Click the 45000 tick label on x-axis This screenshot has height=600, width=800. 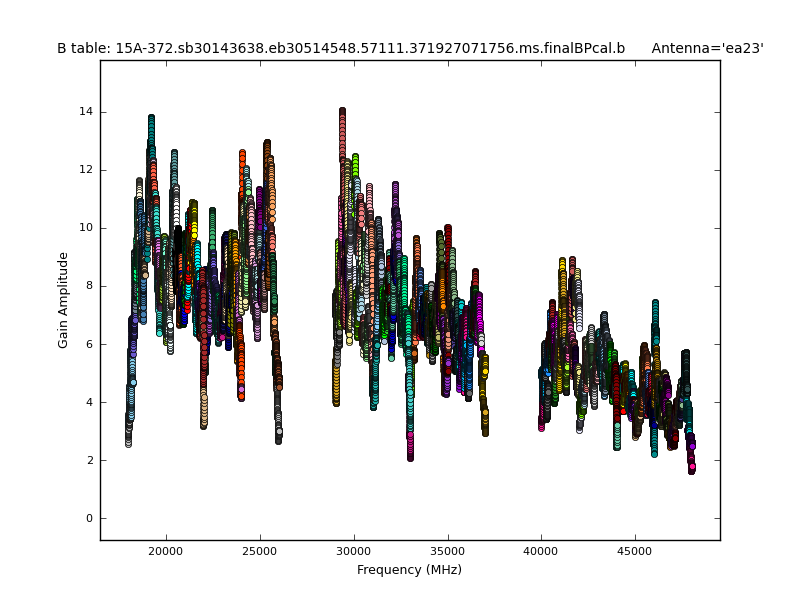pyautogui.click(x=635, y=550)
